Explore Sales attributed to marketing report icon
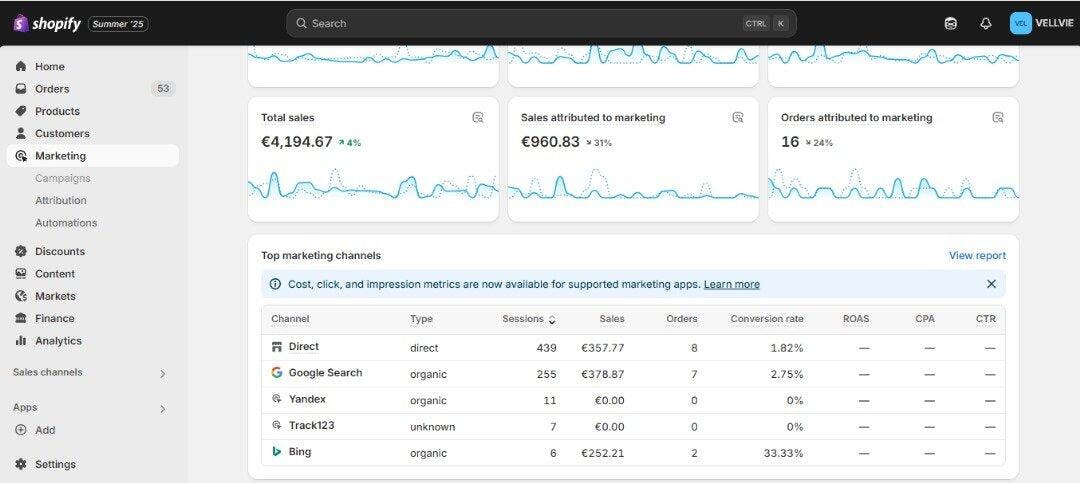This screenshot has height=483, width=1080. coord(738,118)
